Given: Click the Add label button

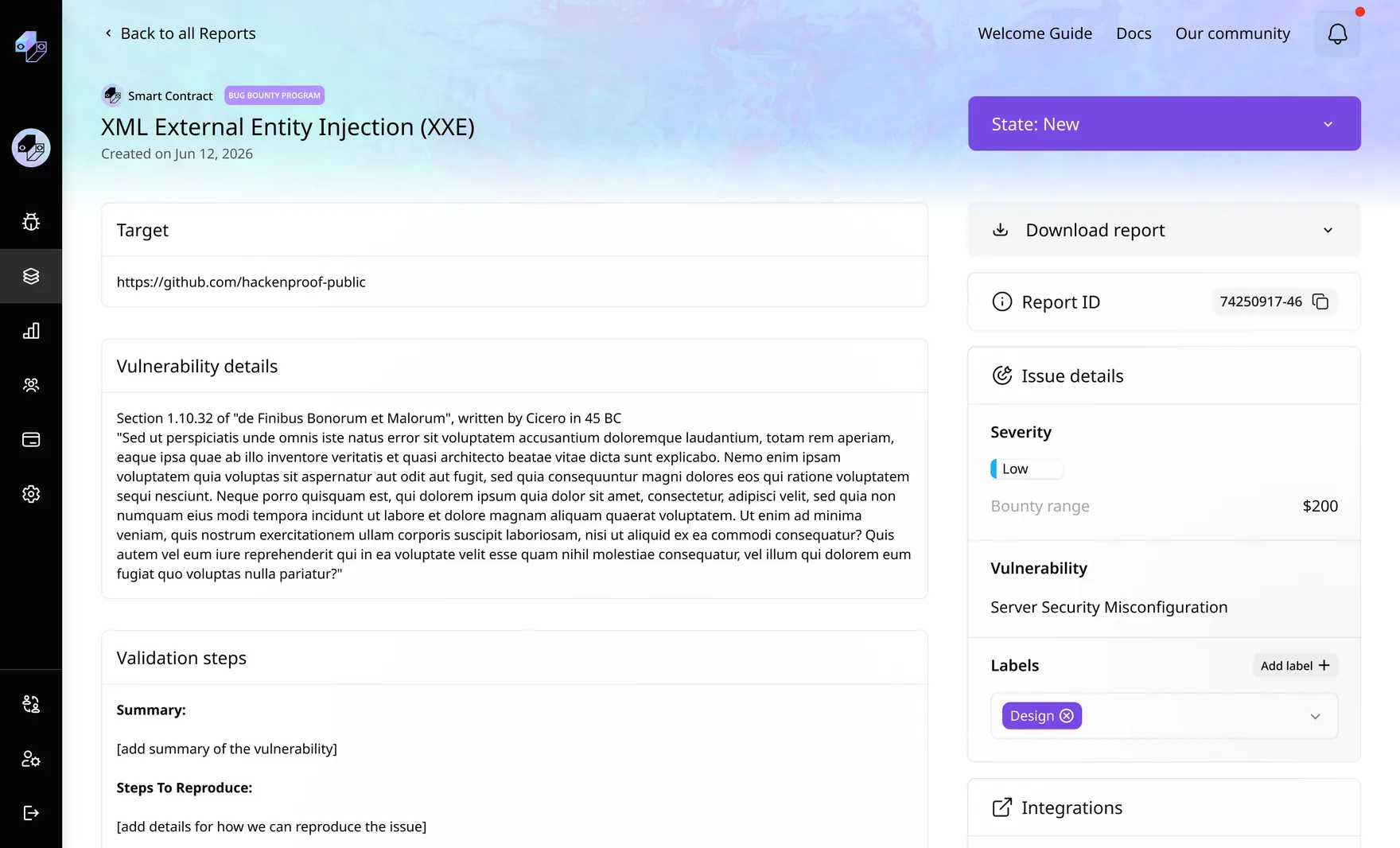Looking at the screenshot, I should tap(1295, 666).
